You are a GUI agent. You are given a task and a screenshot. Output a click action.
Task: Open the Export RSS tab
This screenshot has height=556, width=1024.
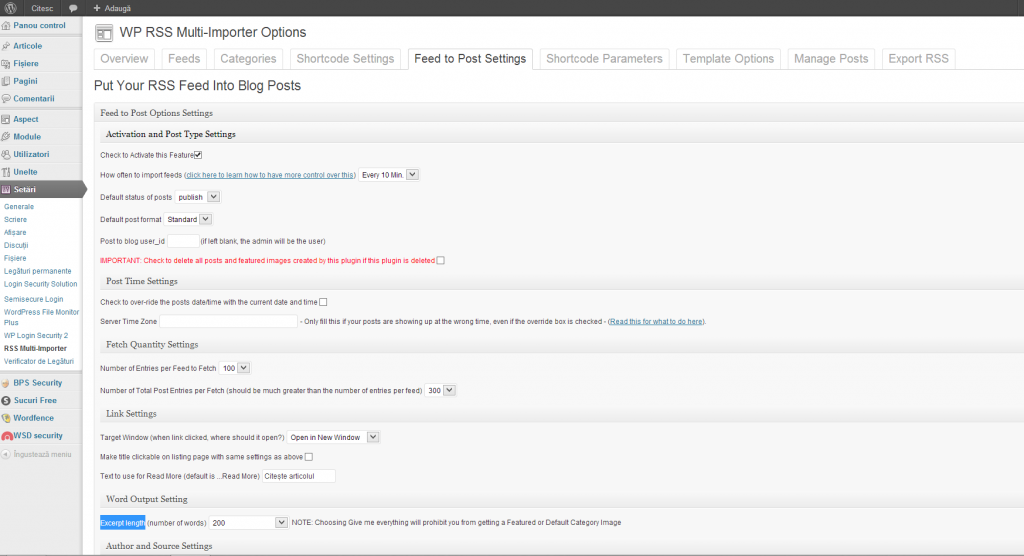[919, 59]
